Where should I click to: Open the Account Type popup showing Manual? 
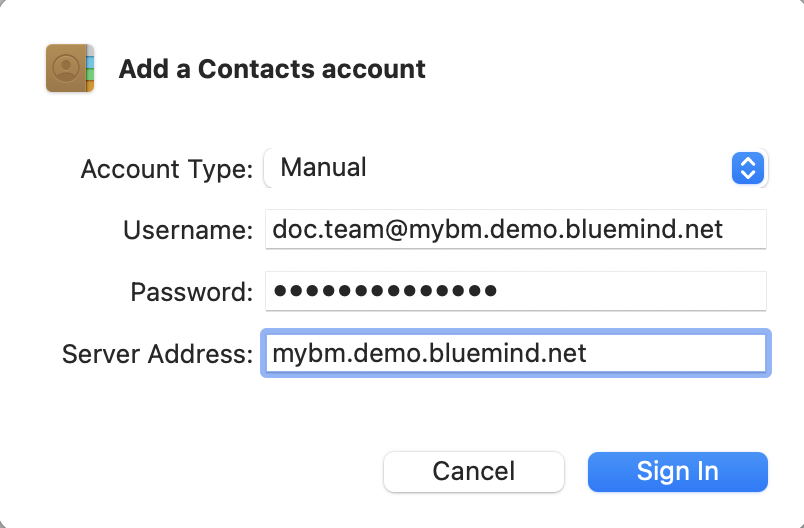(500, 168)
